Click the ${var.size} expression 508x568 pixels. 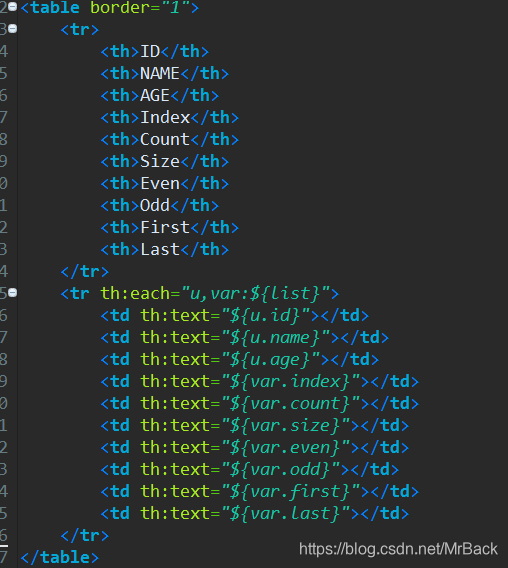point(285,426)
